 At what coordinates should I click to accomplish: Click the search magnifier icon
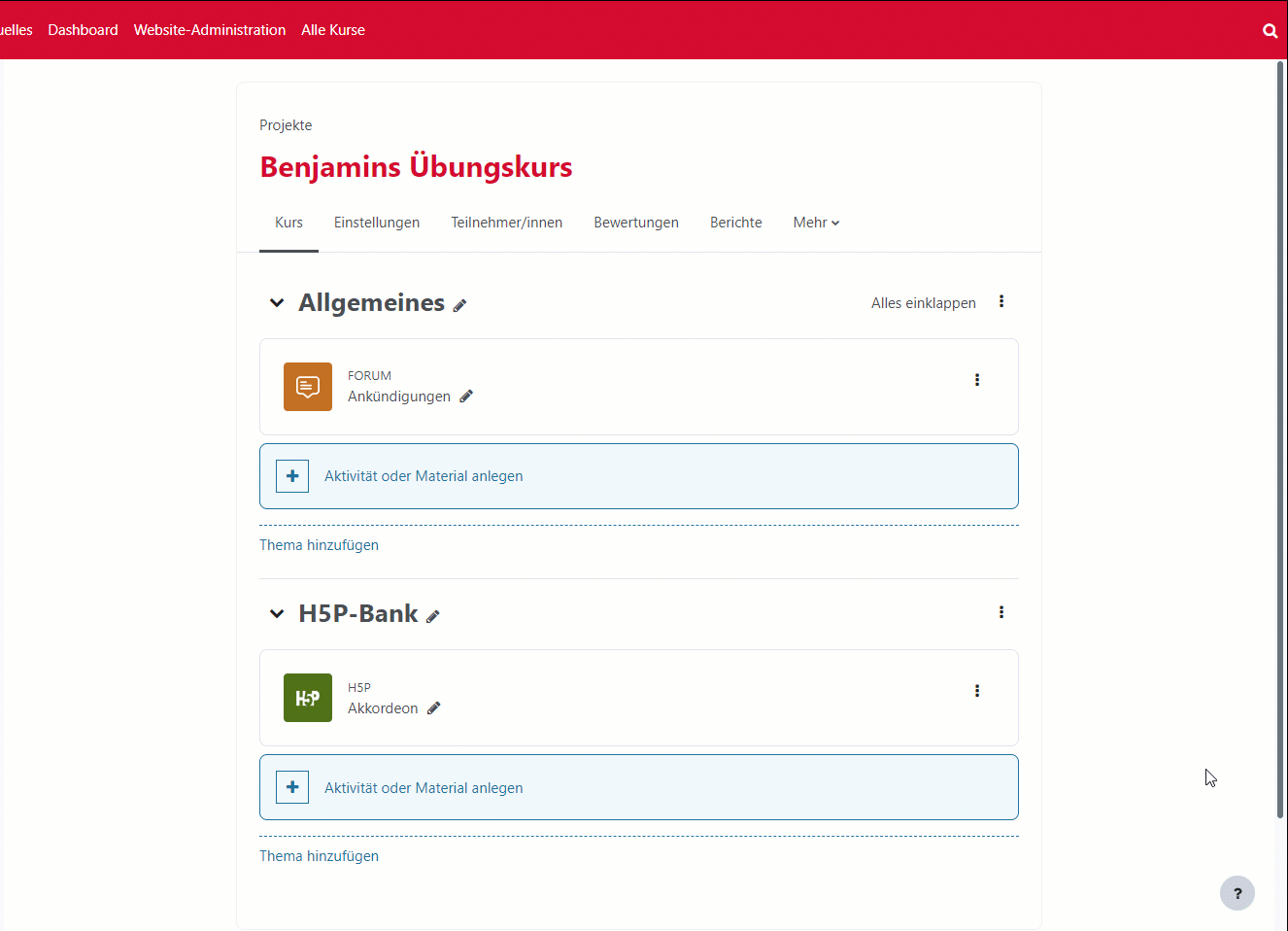tap(1270, 30)
